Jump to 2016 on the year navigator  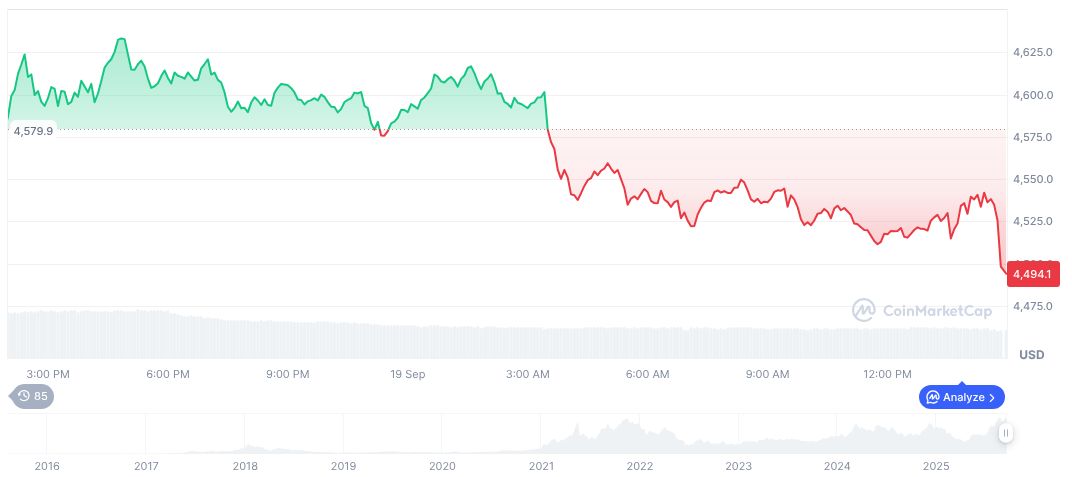click(47, 466)
